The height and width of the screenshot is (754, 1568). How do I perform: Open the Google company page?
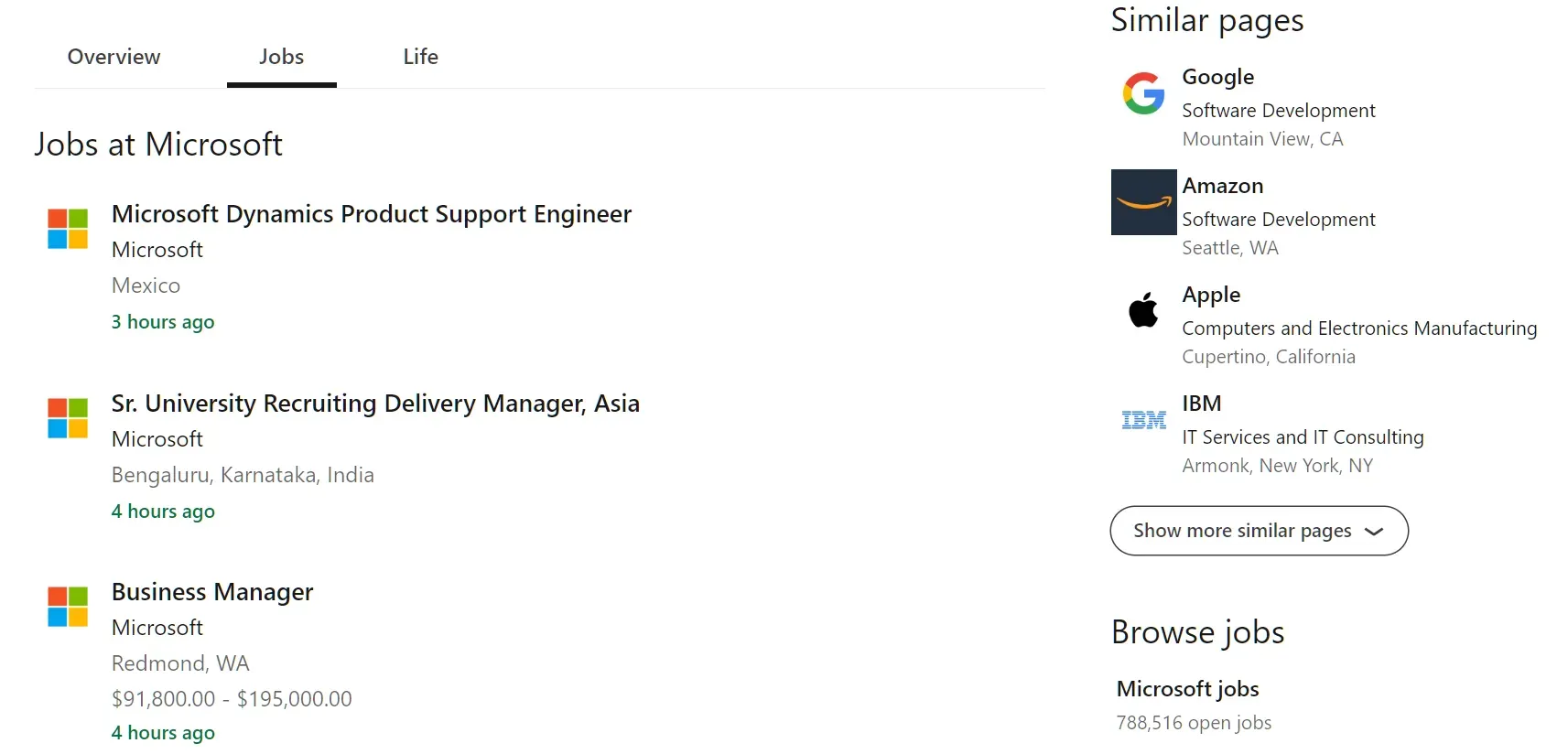[x=1218, y=77]
